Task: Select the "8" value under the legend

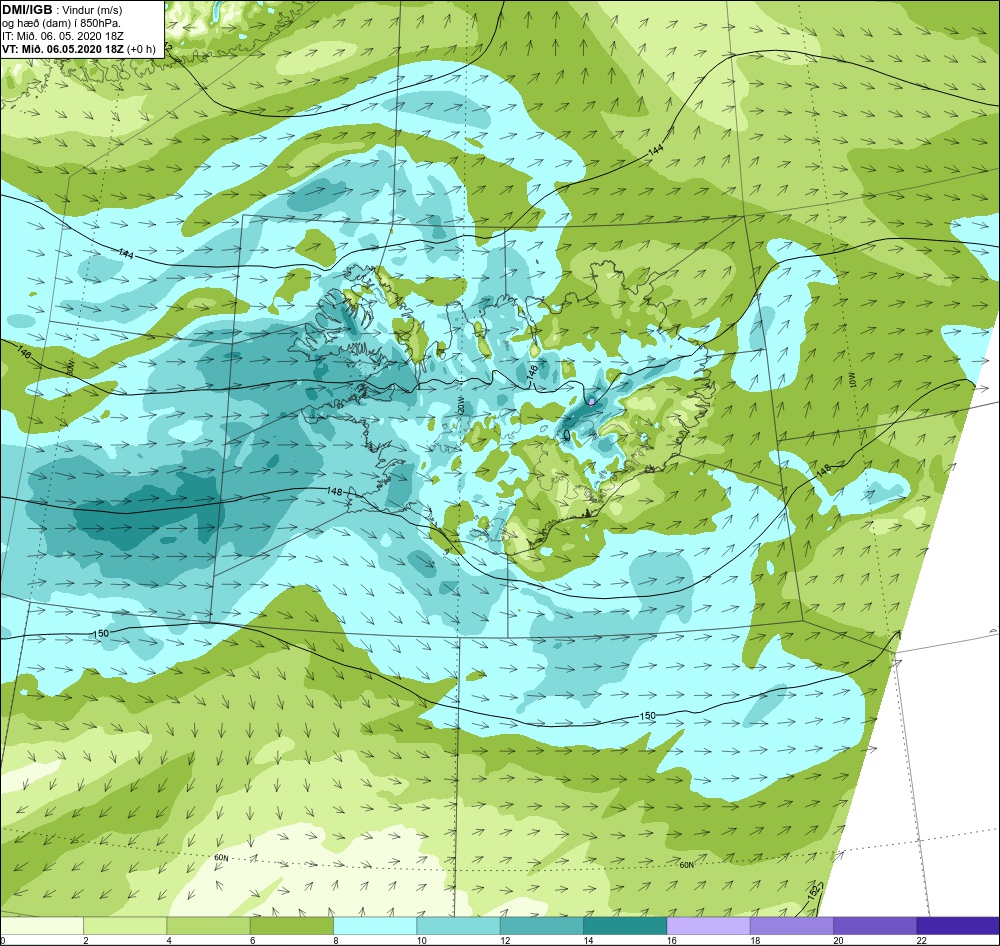Action: tap(336, 940)
